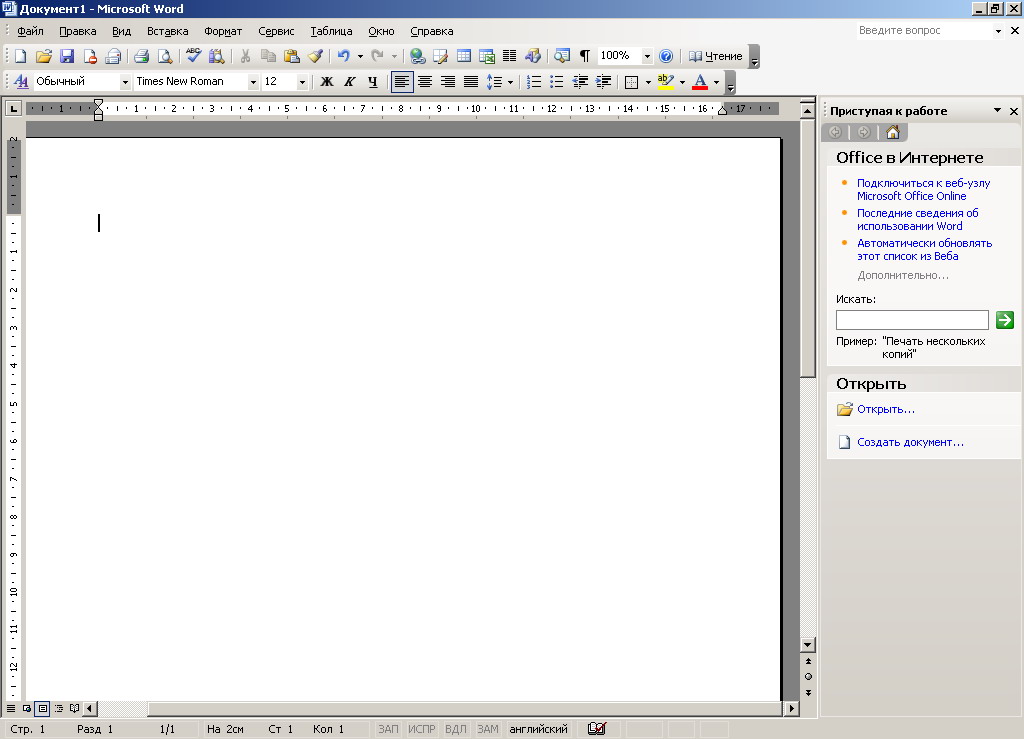Insert a table using toolbar icon

464,57
